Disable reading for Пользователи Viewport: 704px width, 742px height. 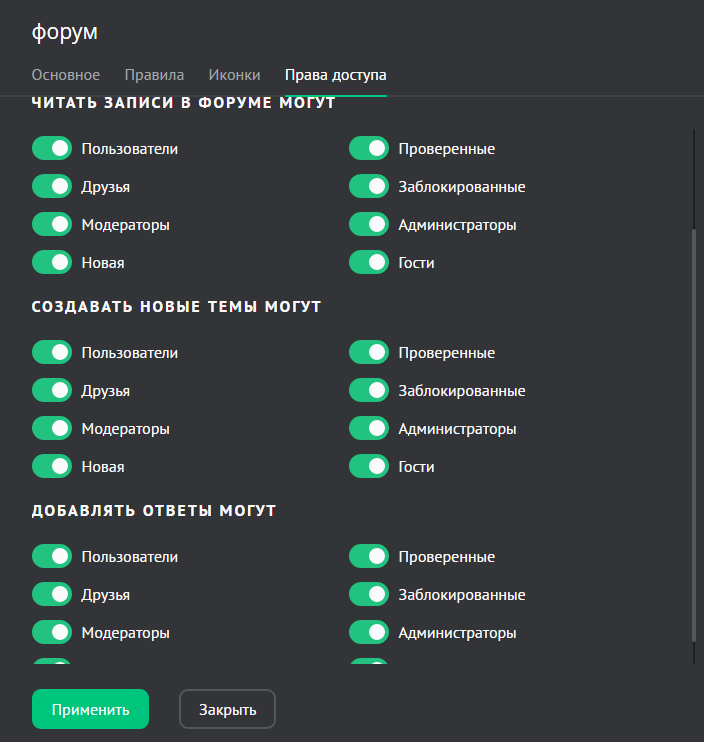coord(52,149)
